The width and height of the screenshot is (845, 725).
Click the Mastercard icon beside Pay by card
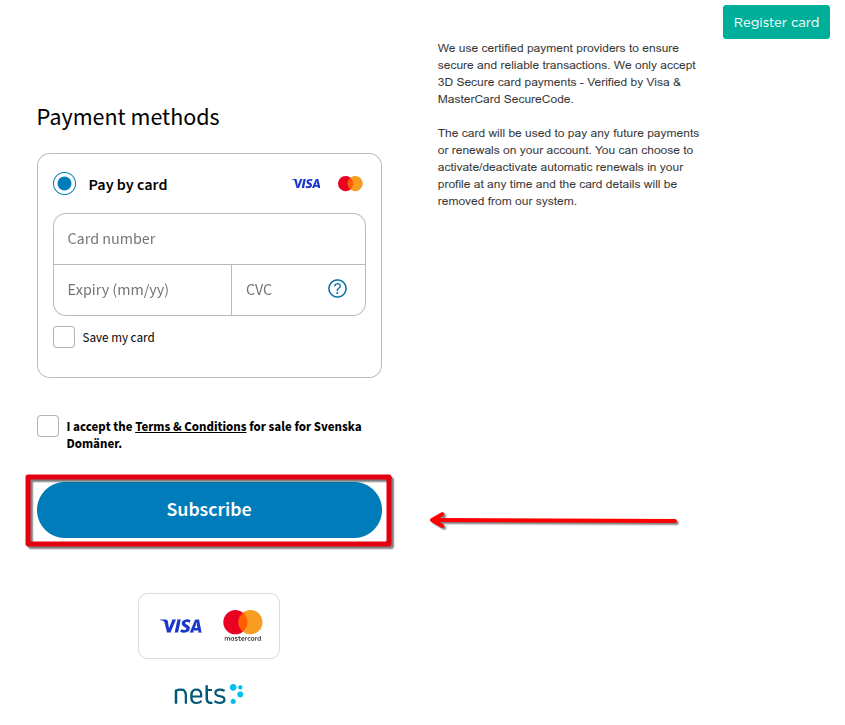350,184
